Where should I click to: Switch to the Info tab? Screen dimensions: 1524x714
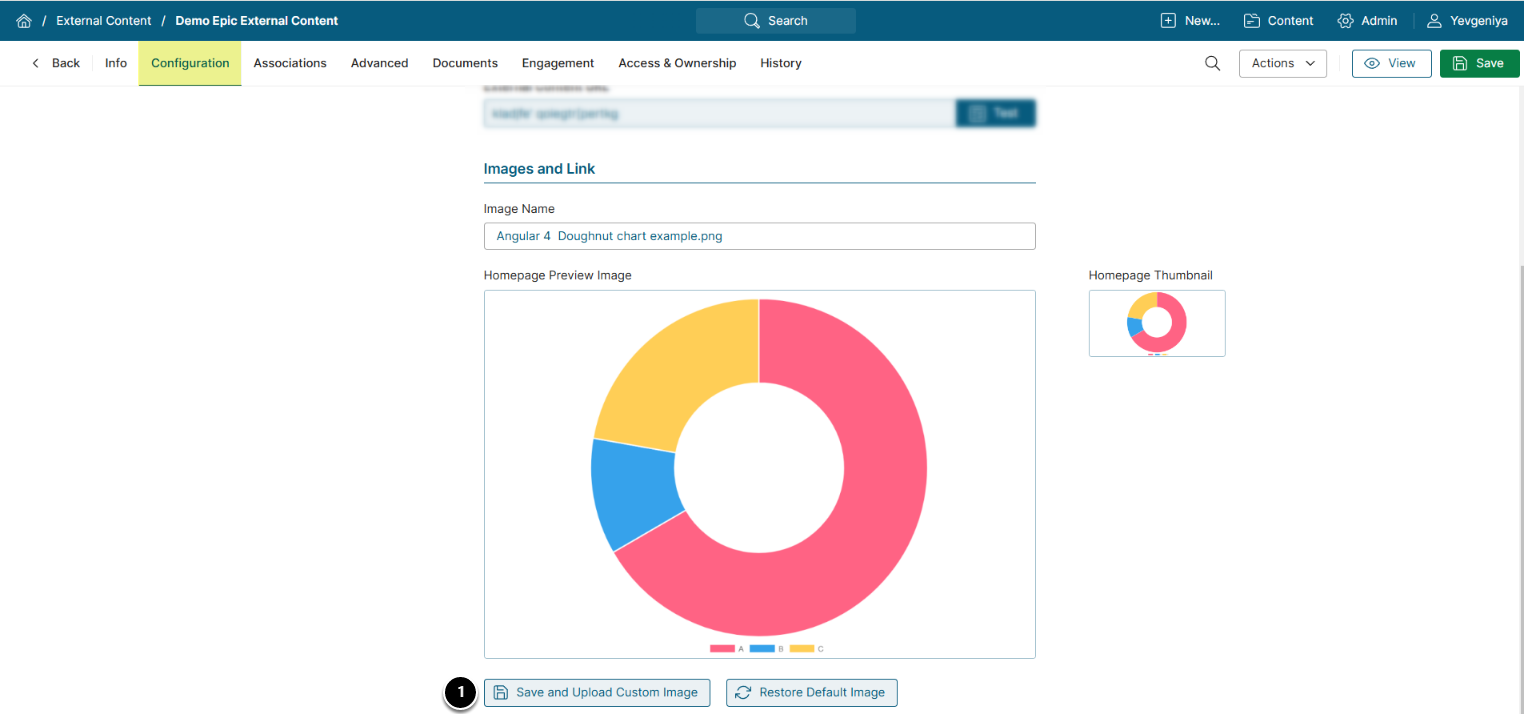click(116, 63)
